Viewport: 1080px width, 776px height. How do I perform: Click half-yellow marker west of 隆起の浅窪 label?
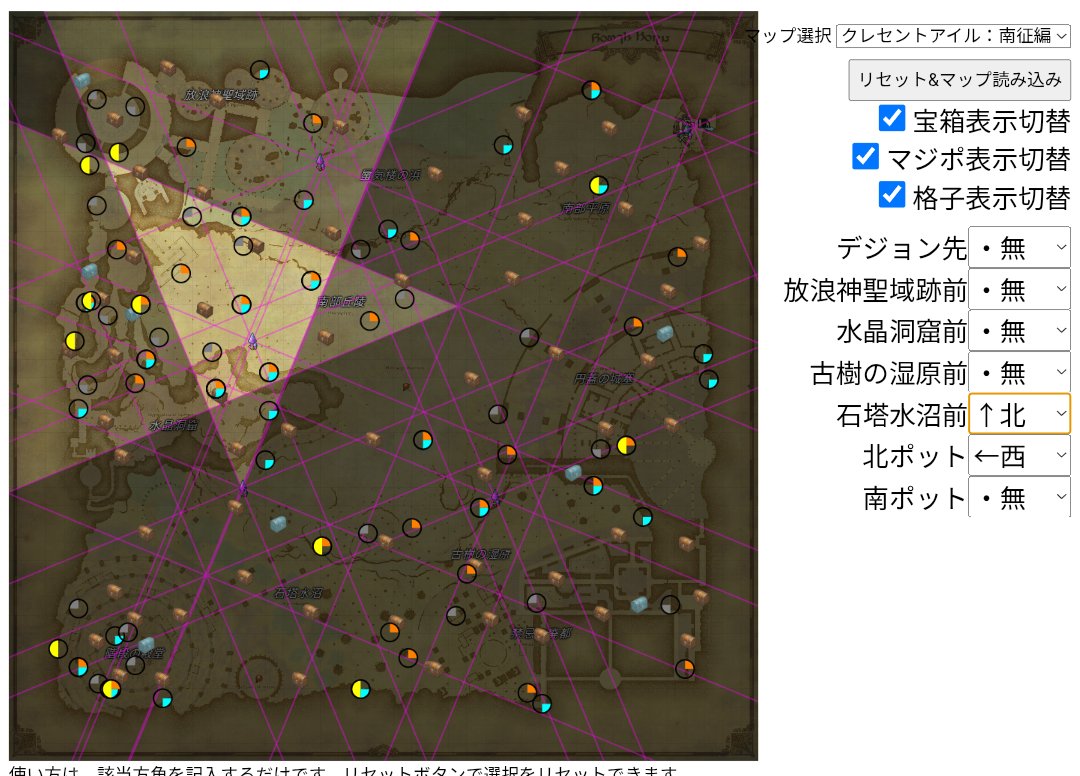pos(58,648)
